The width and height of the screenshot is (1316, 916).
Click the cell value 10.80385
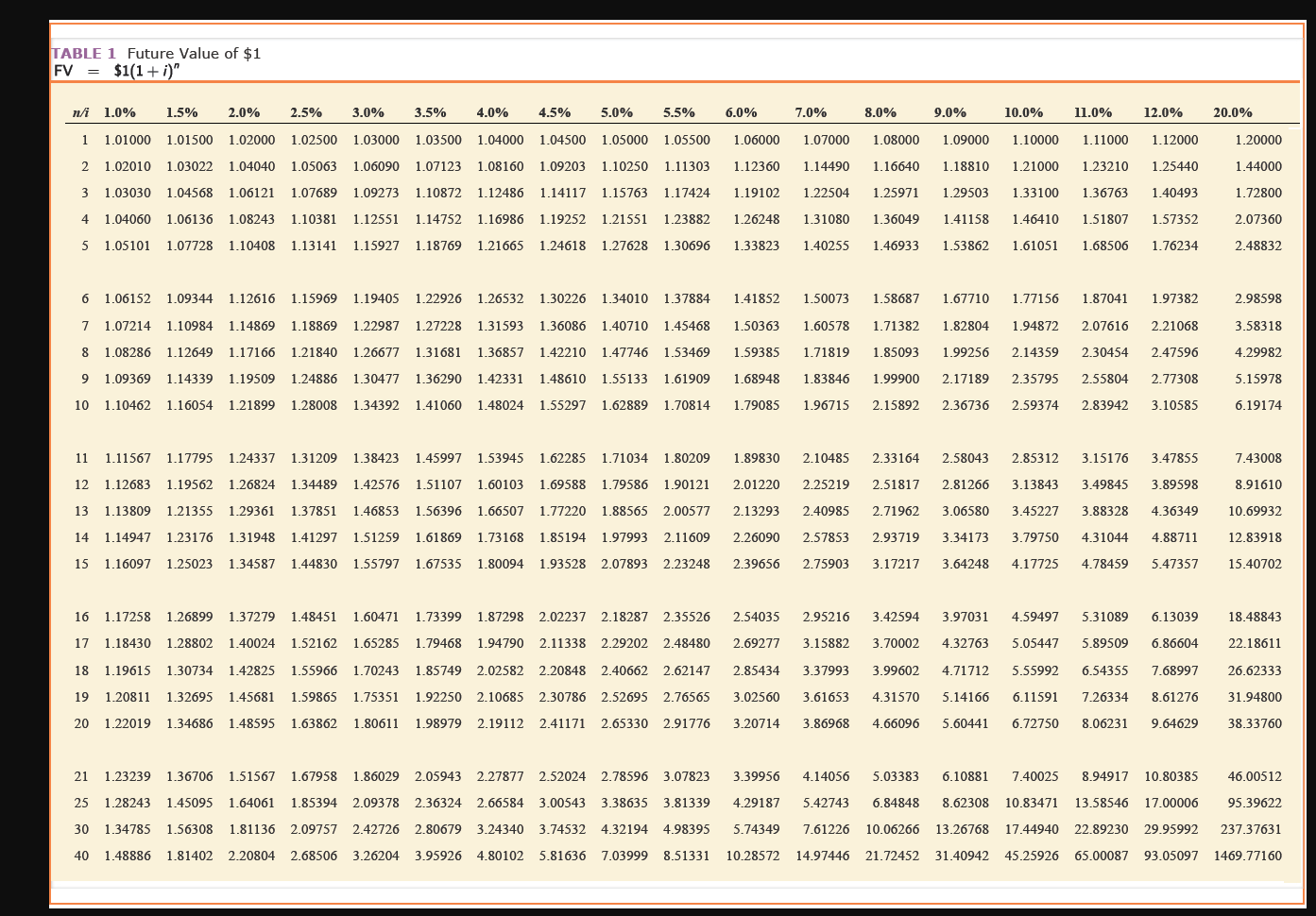pos(1171,776)
